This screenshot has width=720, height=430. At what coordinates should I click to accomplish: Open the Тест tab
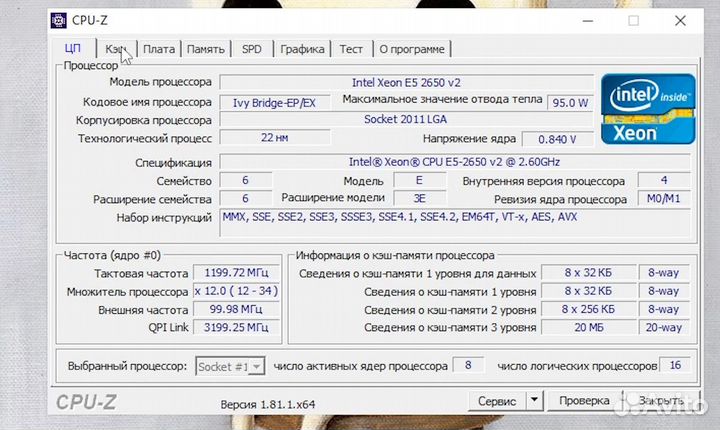click(x=351, y=49)
